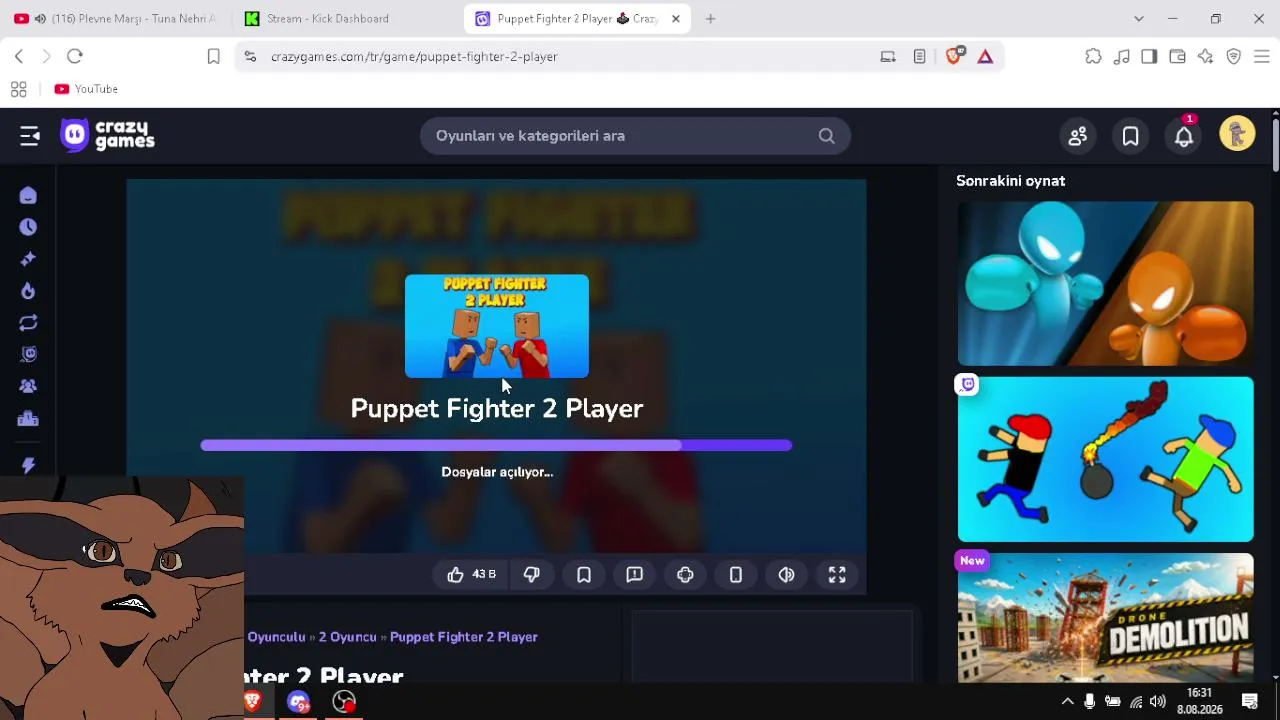
Task: Open the bookmarks bar apps grid
Action: [18, 89]
